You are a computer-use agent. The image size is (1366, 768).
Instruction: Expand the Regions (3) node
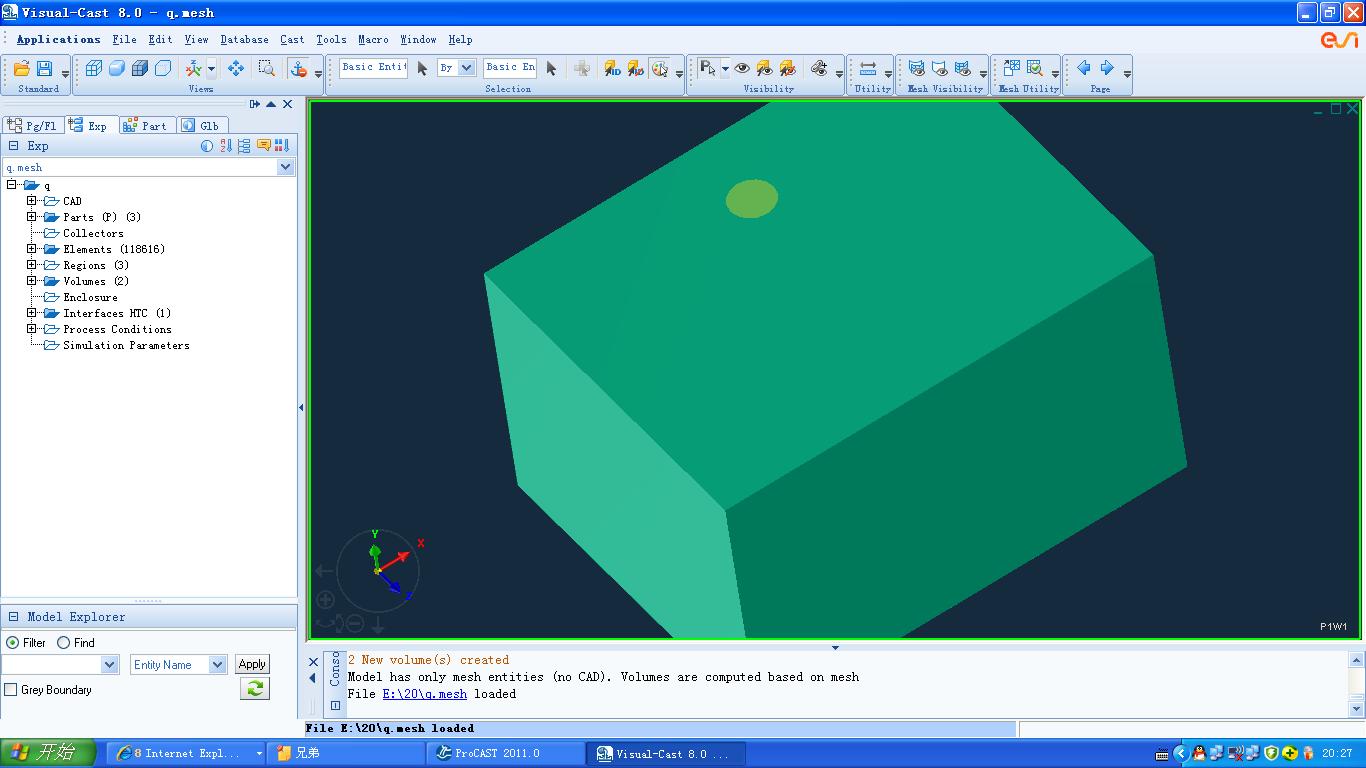(32, 265)
